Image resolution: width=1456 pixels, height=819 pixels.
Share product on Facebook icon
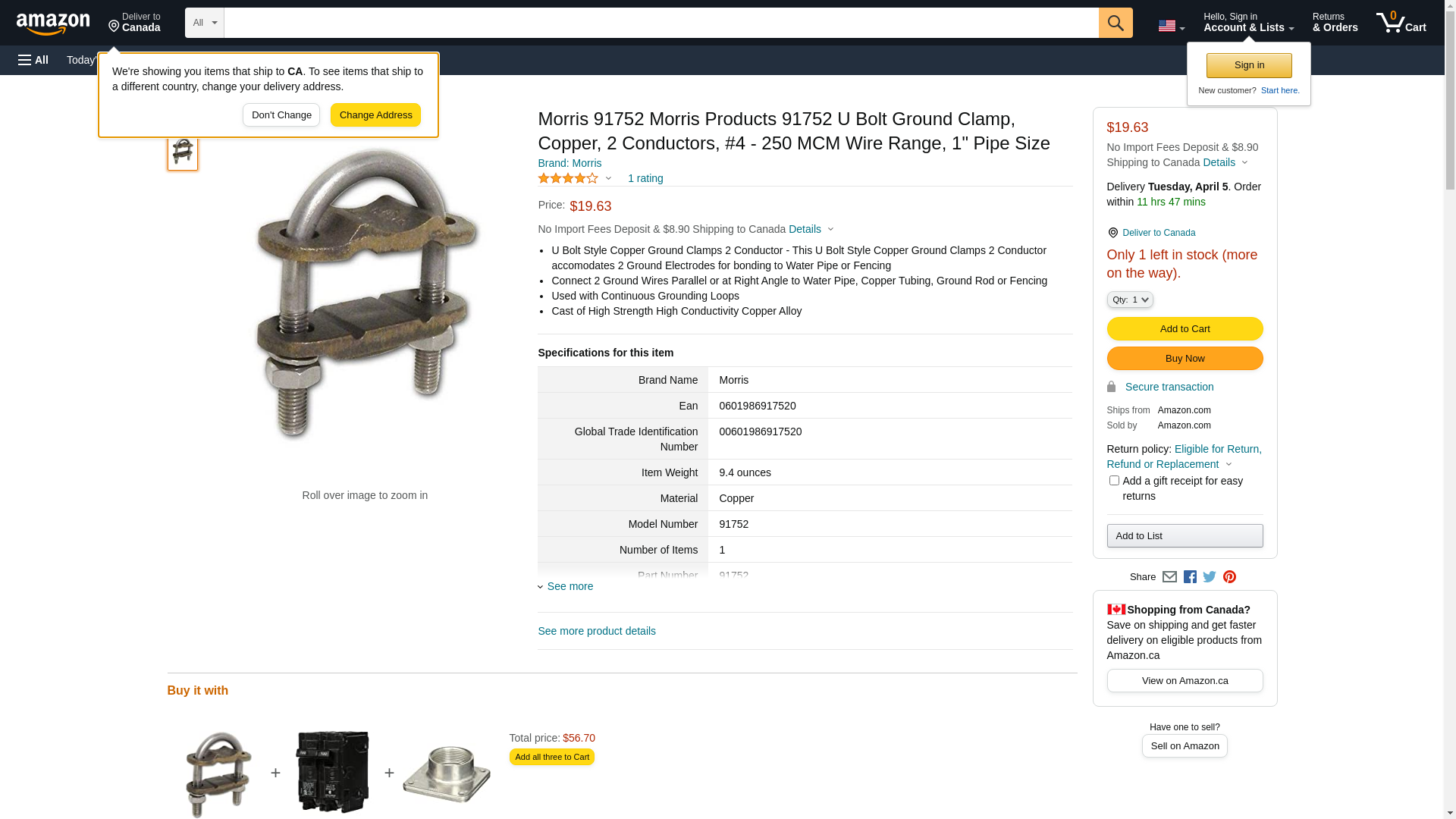(1190, 577)
